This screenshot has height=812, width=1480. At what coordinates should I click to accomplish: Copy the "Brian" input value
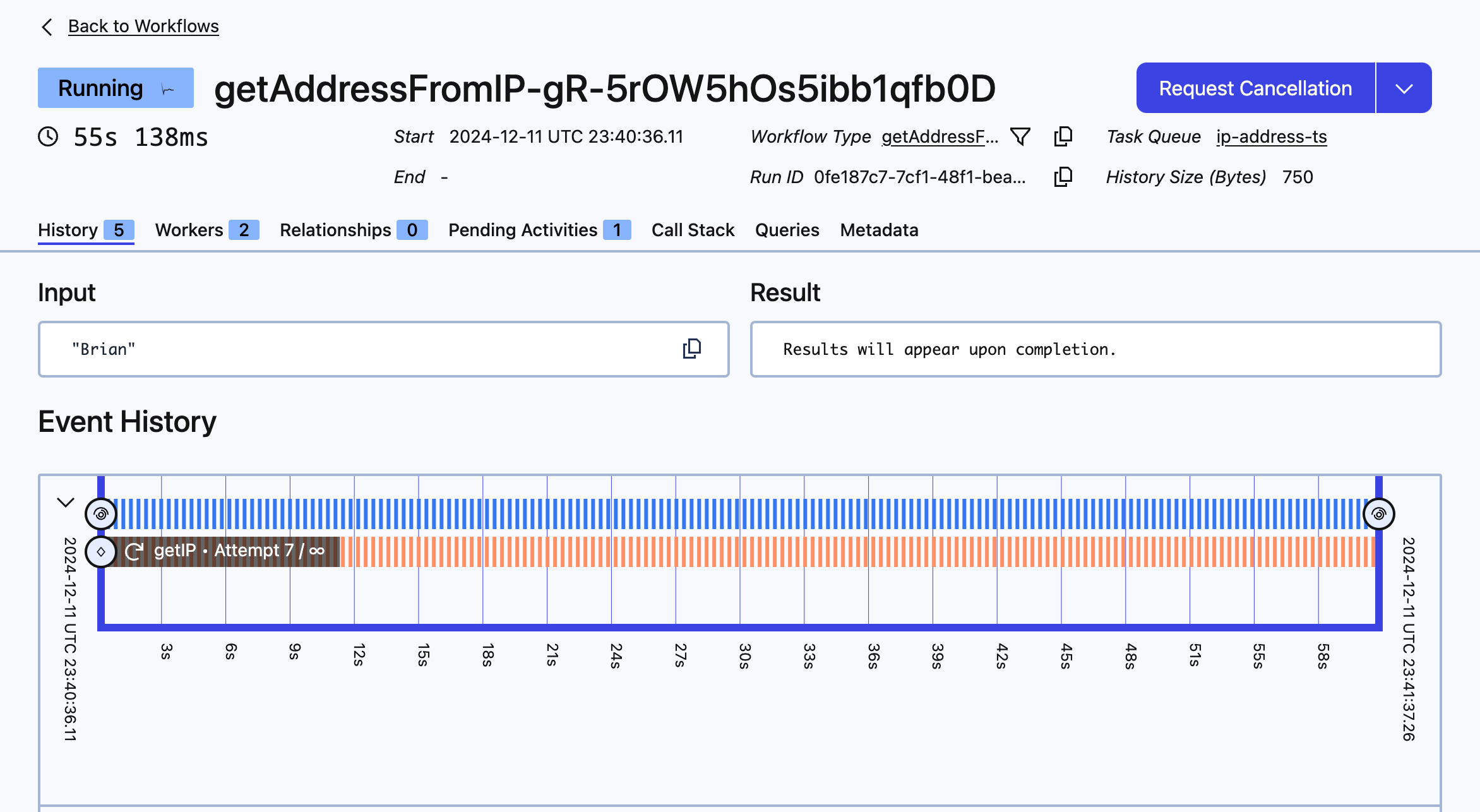[x=692, y=349]
